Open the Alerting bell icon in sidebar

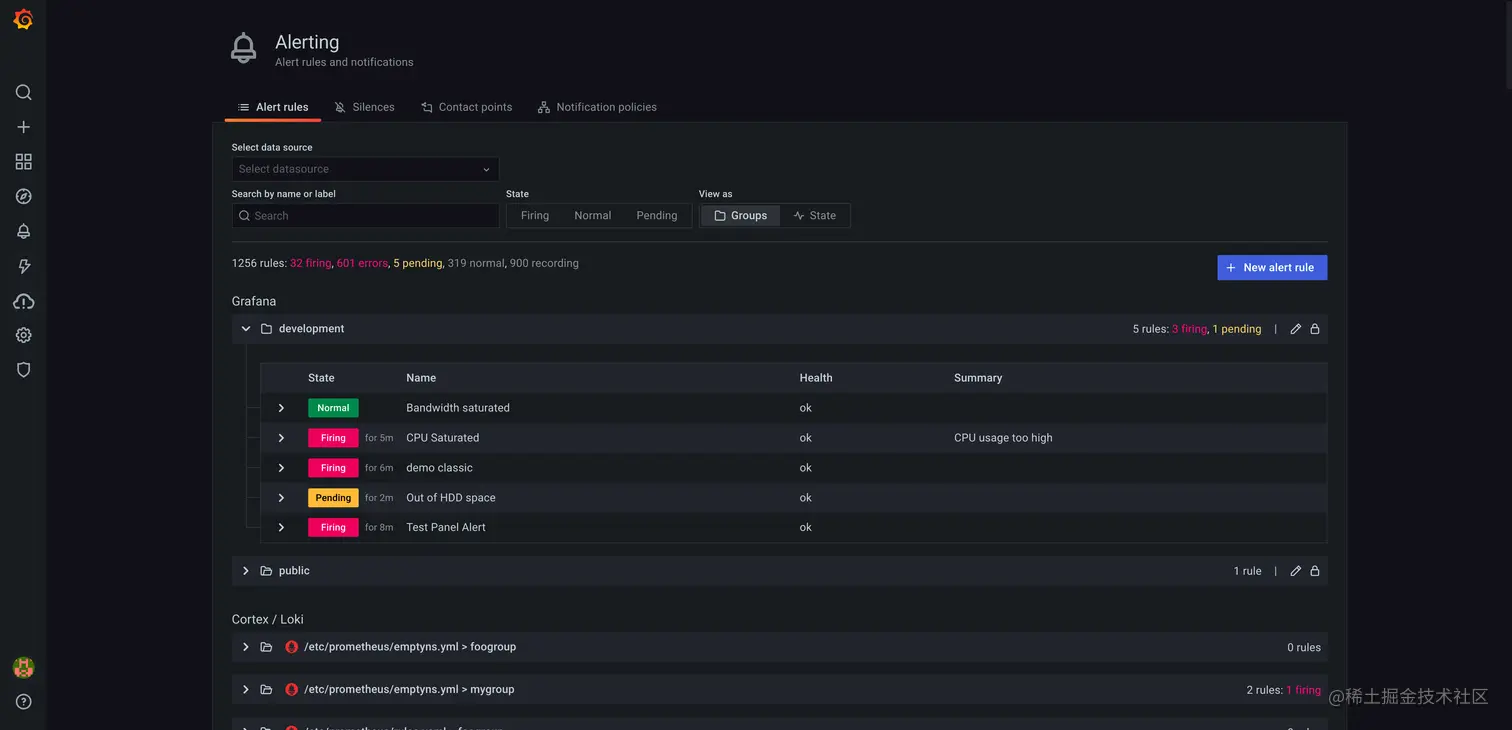tap(23, 231)
